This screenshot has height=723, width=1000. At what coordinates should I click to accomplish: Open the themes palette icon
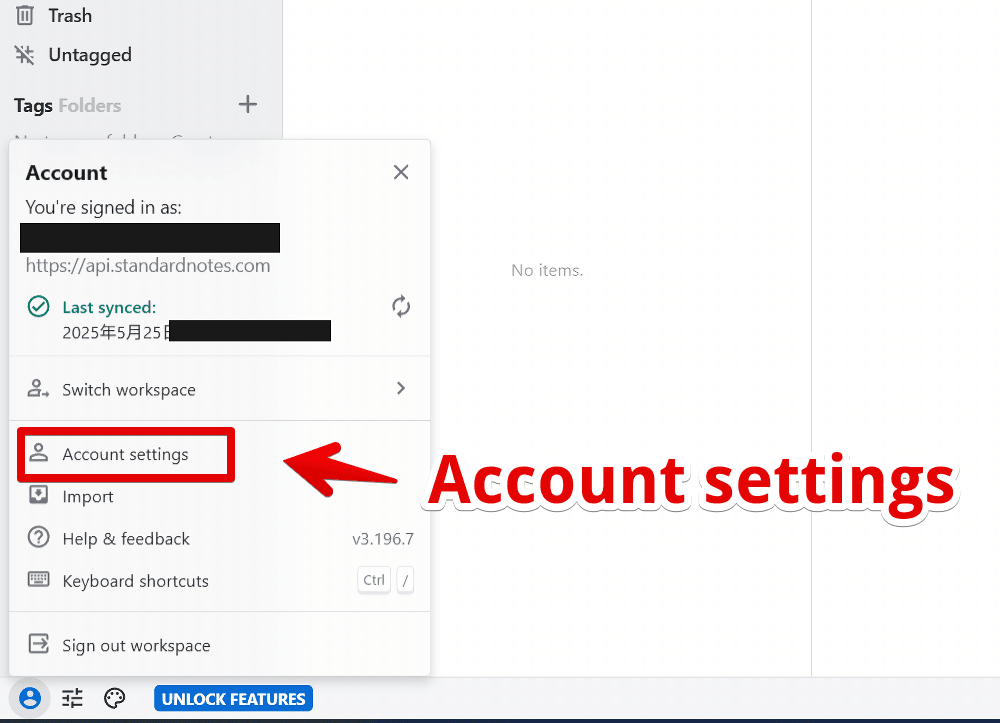coord(115,699)
